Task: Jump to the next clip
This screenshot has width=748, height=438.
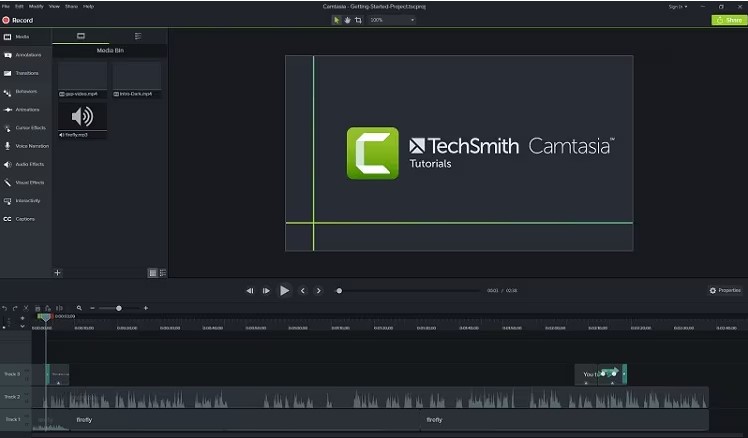Action: point(319,291)
